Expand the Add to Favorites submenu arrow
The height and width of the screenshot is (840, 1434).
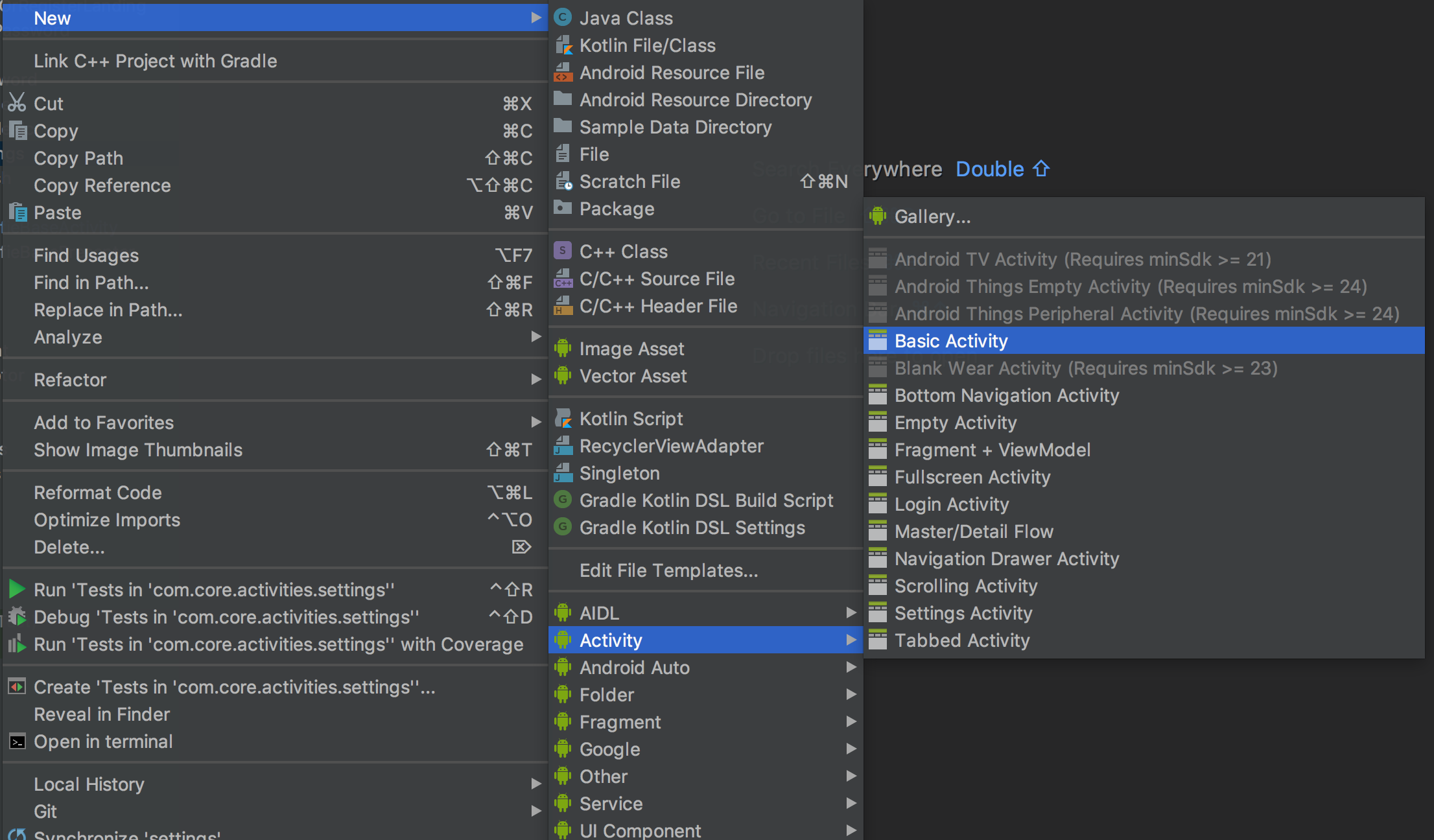click(x=535, y=422)
